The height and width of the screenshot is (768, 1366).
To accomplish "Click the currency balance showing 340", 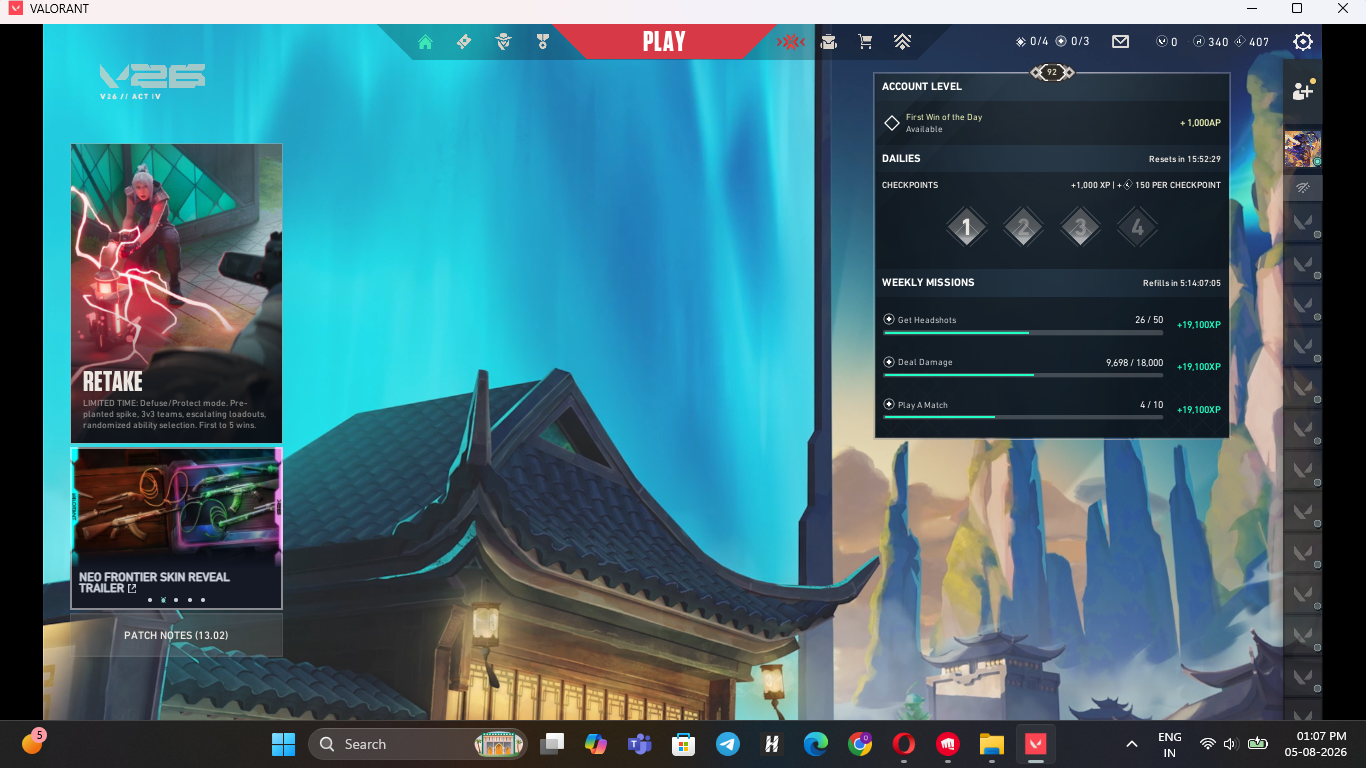I will (x=1212, y=42).
